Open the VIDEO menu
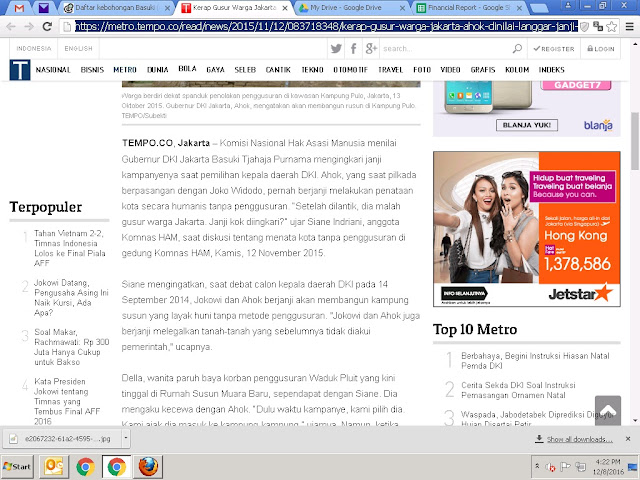 (450, 70)
